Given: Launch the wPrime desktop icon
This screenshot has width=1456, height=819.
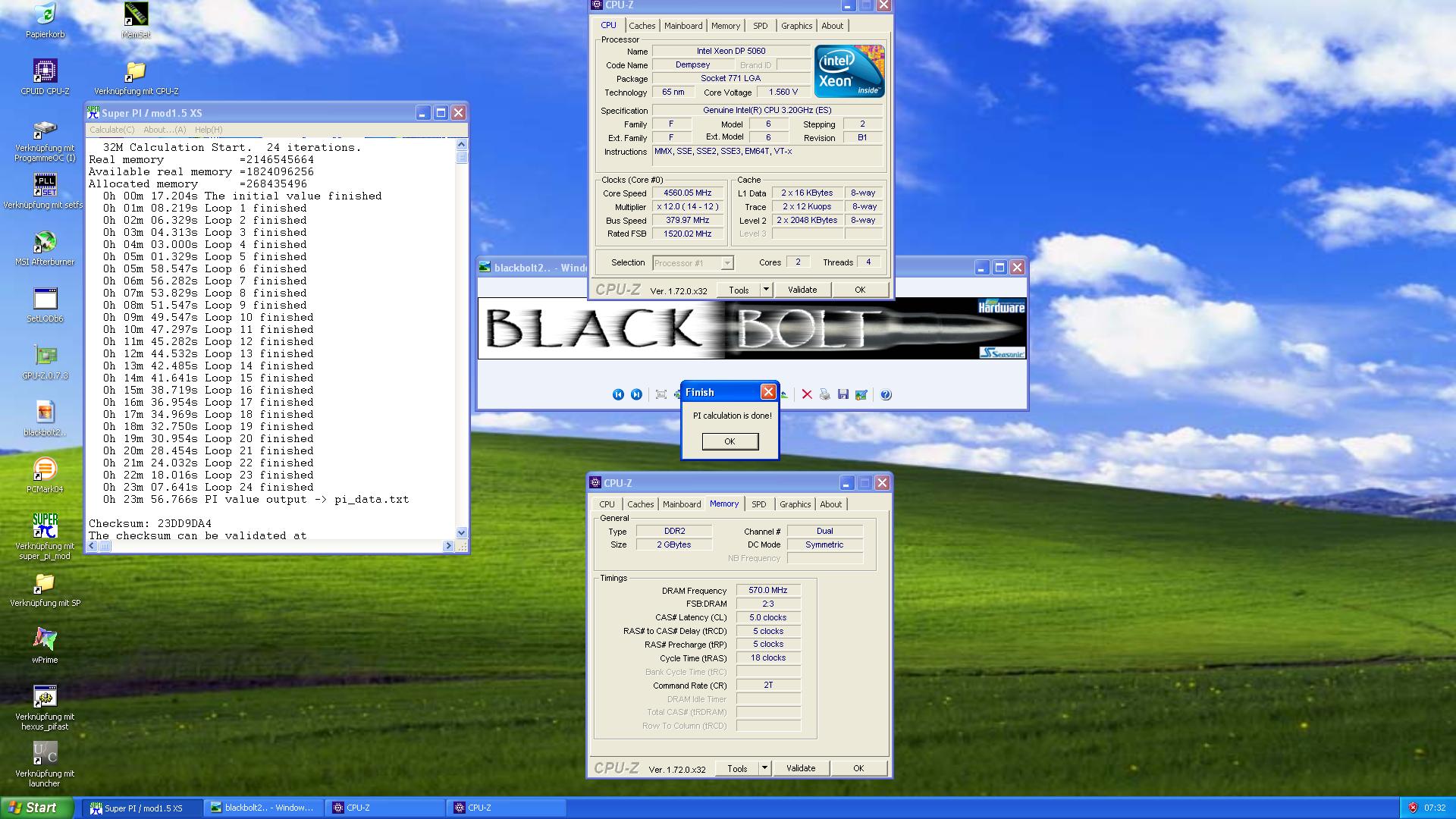Looking at the screenshot, I should click(x=45, y=646).
